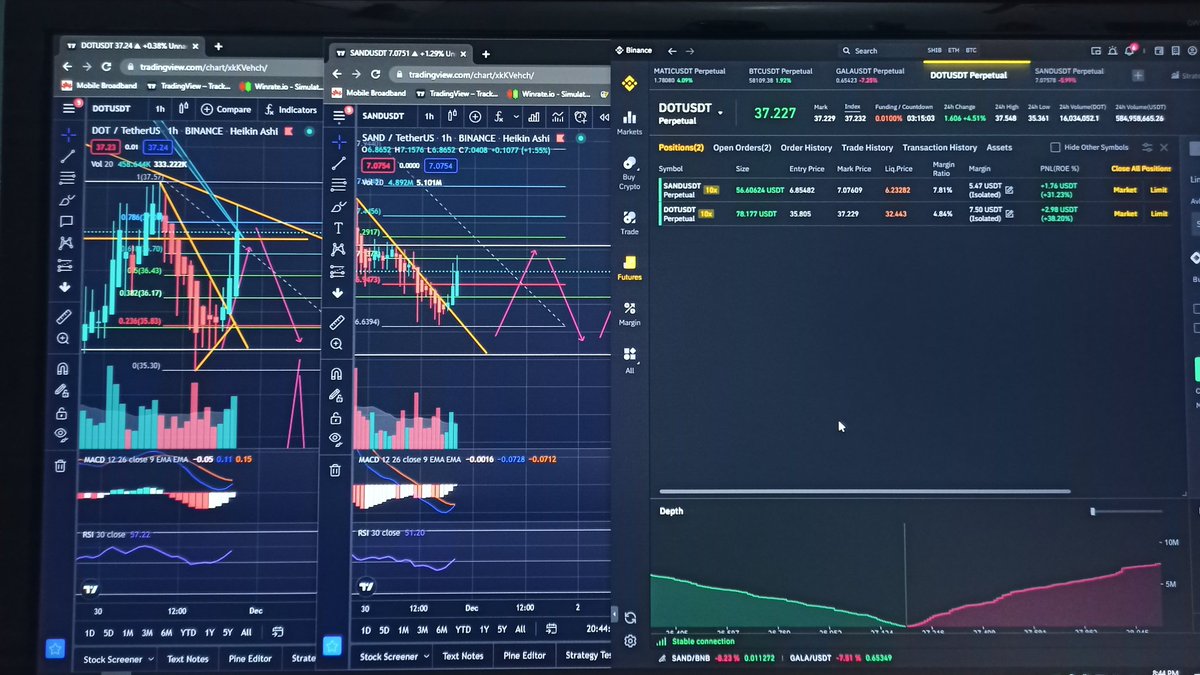Select 1D range in DOT chart

point(90,632)
